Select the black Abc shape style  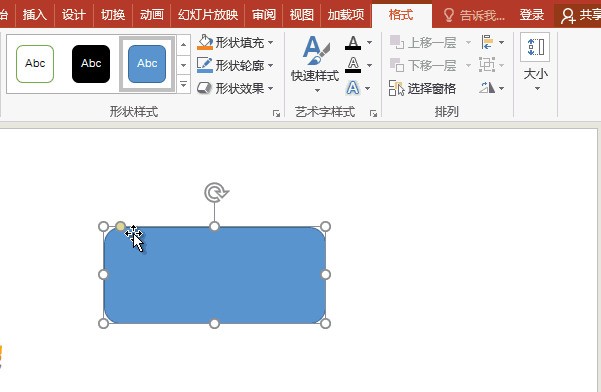(91, 64)
